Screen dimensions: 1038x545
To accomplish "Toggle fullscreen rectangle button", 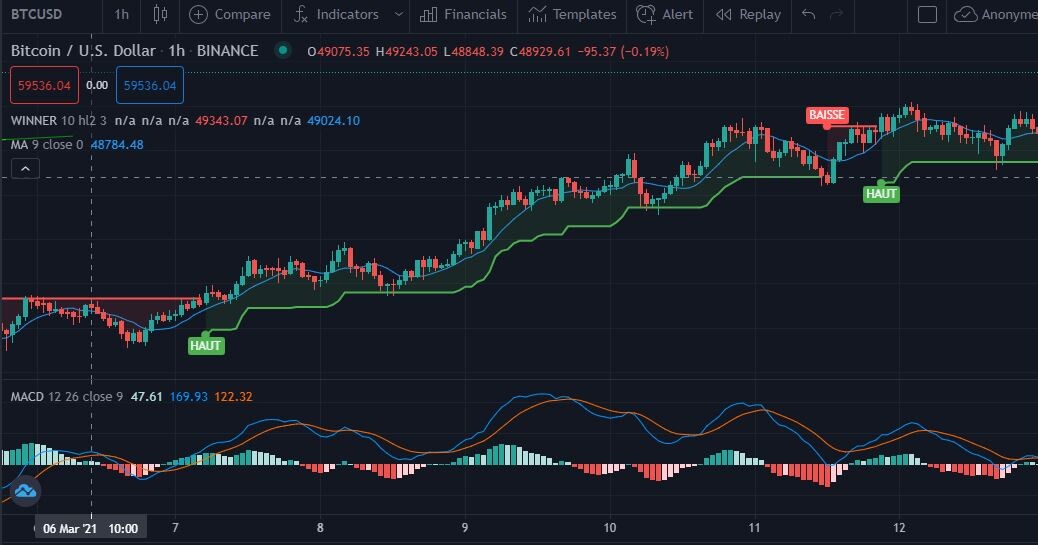I will [x=927, y=14].
